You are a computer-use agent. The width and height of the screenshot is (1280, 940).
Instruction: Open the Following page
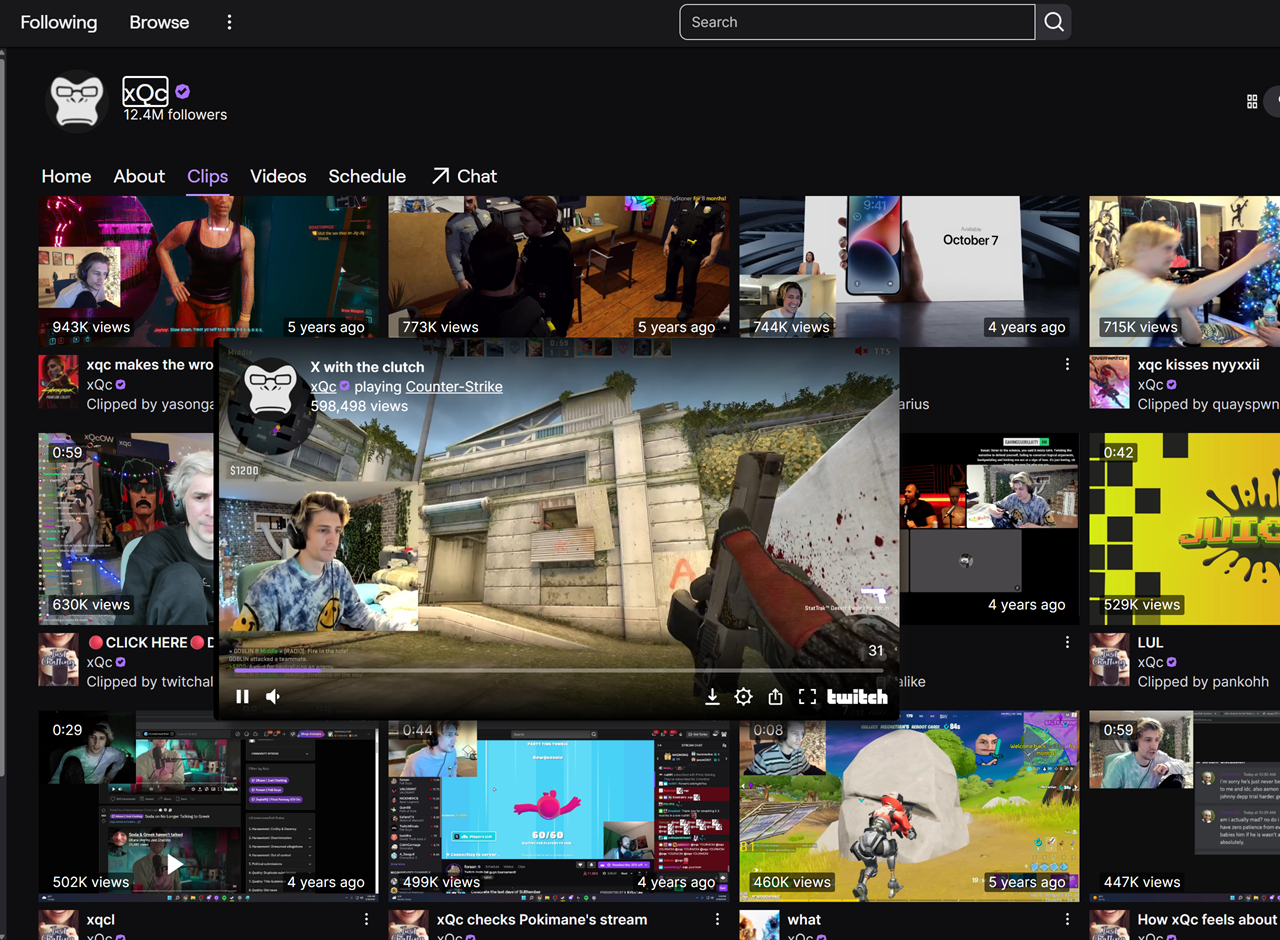click(x=59, y=22)
